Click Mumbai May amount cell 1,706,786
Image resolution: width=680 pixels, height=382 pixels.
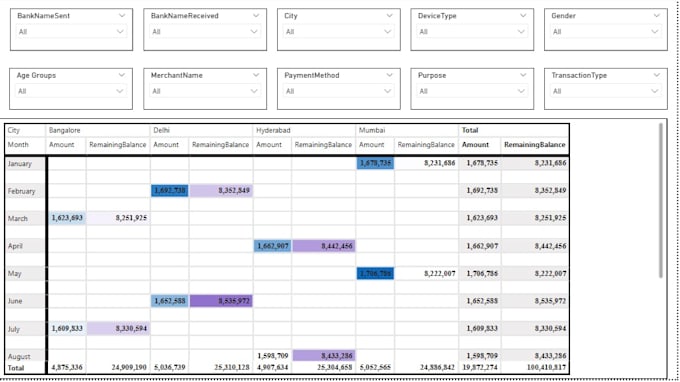[375, 274]
